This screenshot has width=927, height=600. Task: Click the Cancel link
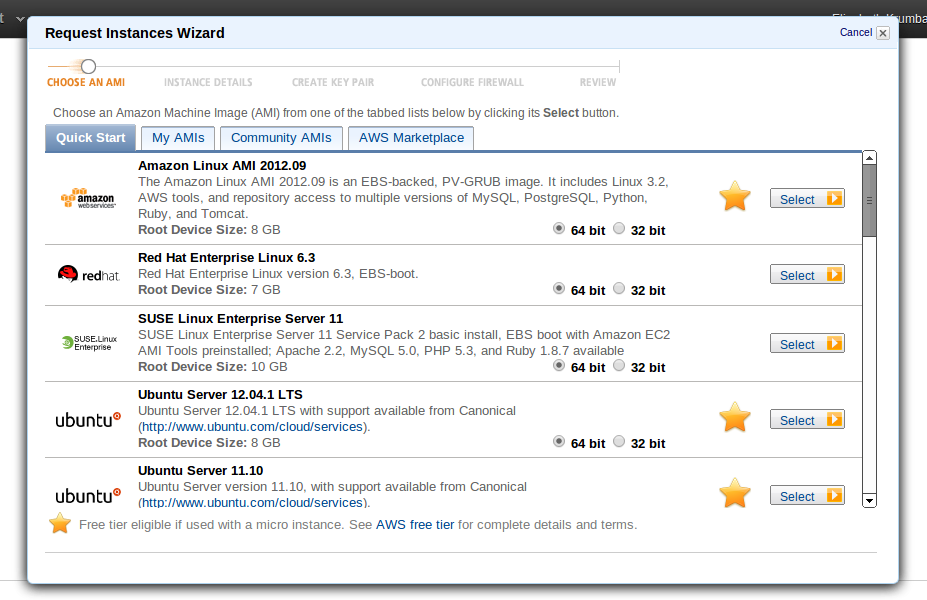(x=855, y=33)
